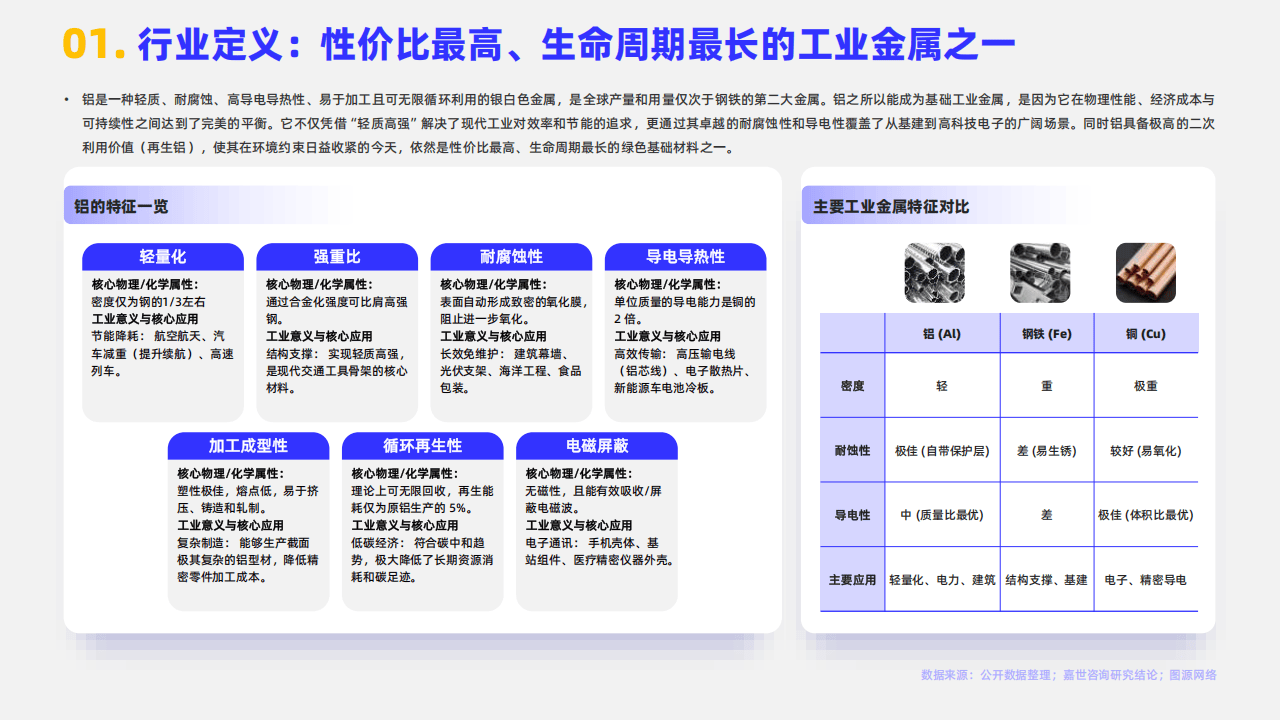The image size is (1280, 720).
Task: Click the aluminum tubes photo
Action: pos(934,273)
